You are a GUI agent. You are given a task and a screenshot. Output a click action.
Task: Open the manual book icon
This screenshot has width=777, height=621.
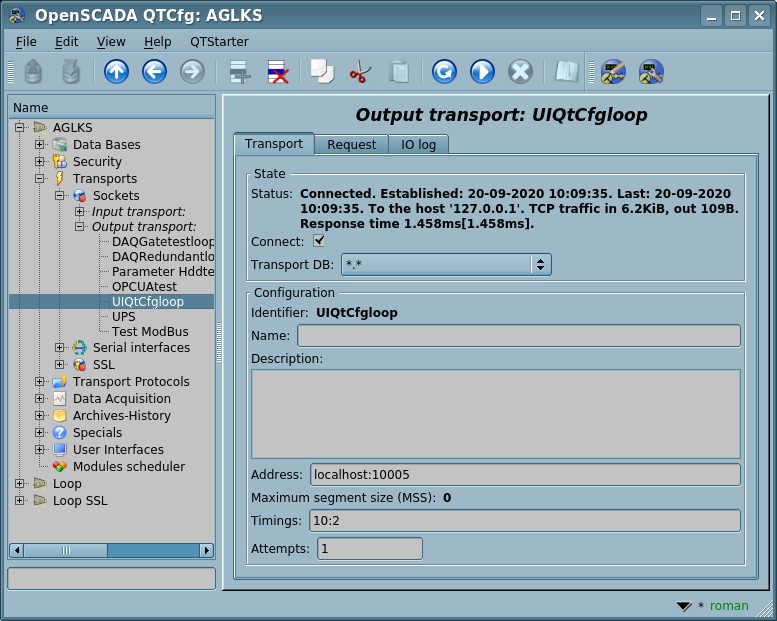(x=567, y=72)
